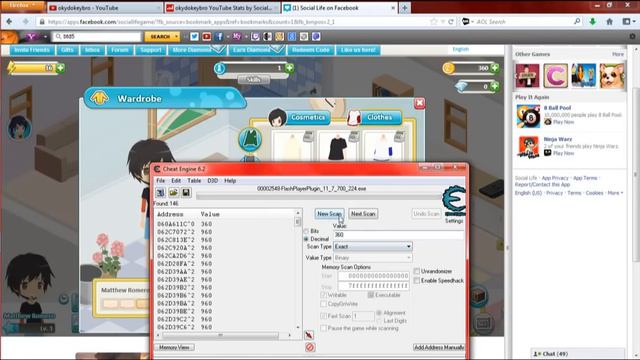Screen dimensions: 640x360
Task: Close the Wardrobe panel with the red X
Action: (420, 103)
